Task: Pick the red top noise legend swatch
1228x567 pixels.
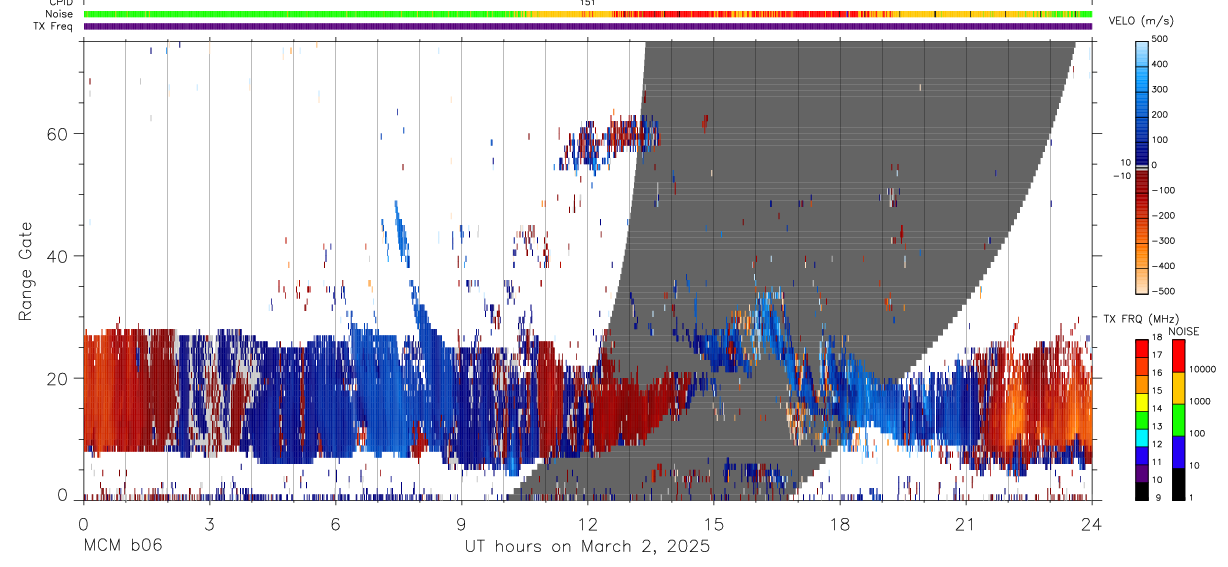Action: [x=1179, y=356]
